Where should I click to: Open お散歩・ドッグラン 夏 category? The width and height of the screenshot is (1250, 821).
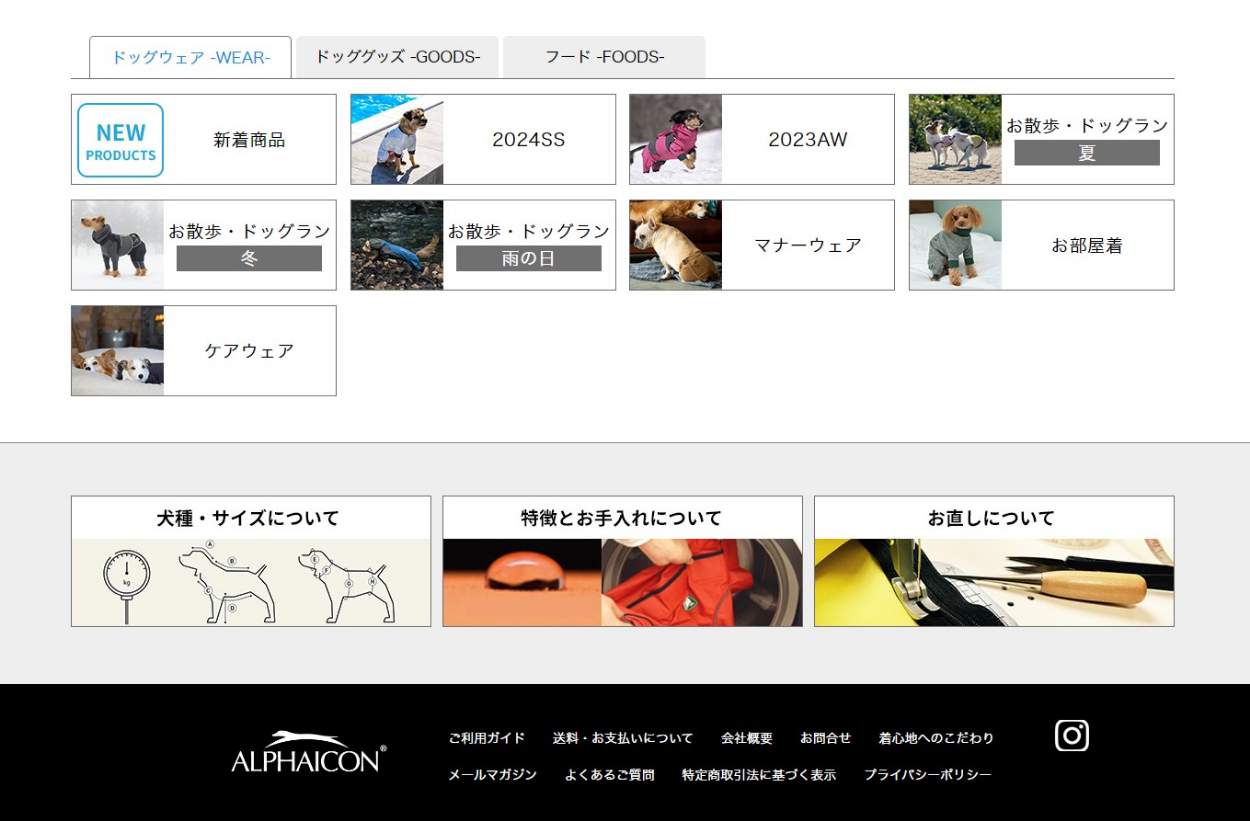click(x=1041, y=140)
